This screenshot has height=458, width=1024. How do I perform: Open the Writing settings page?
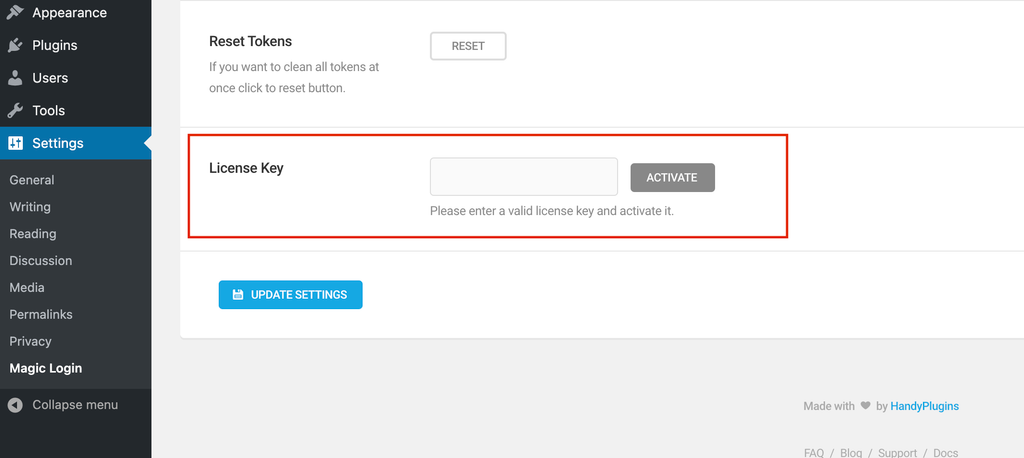[30, 206]
